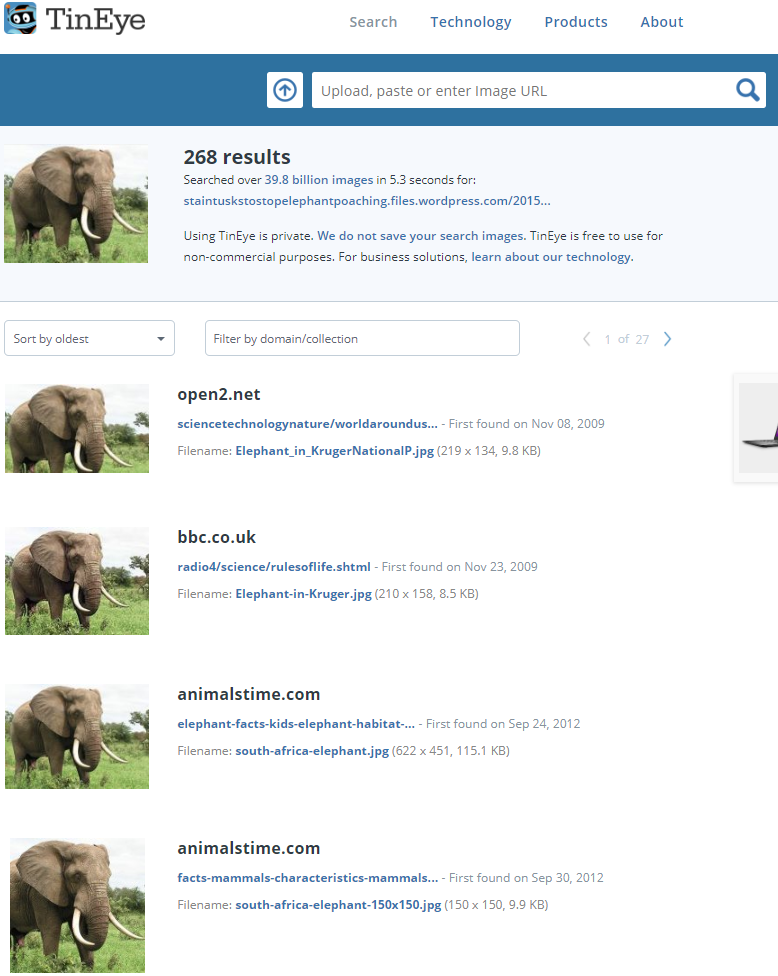Click 'First found on Nov 08, 2009' text

coord(527,424)
